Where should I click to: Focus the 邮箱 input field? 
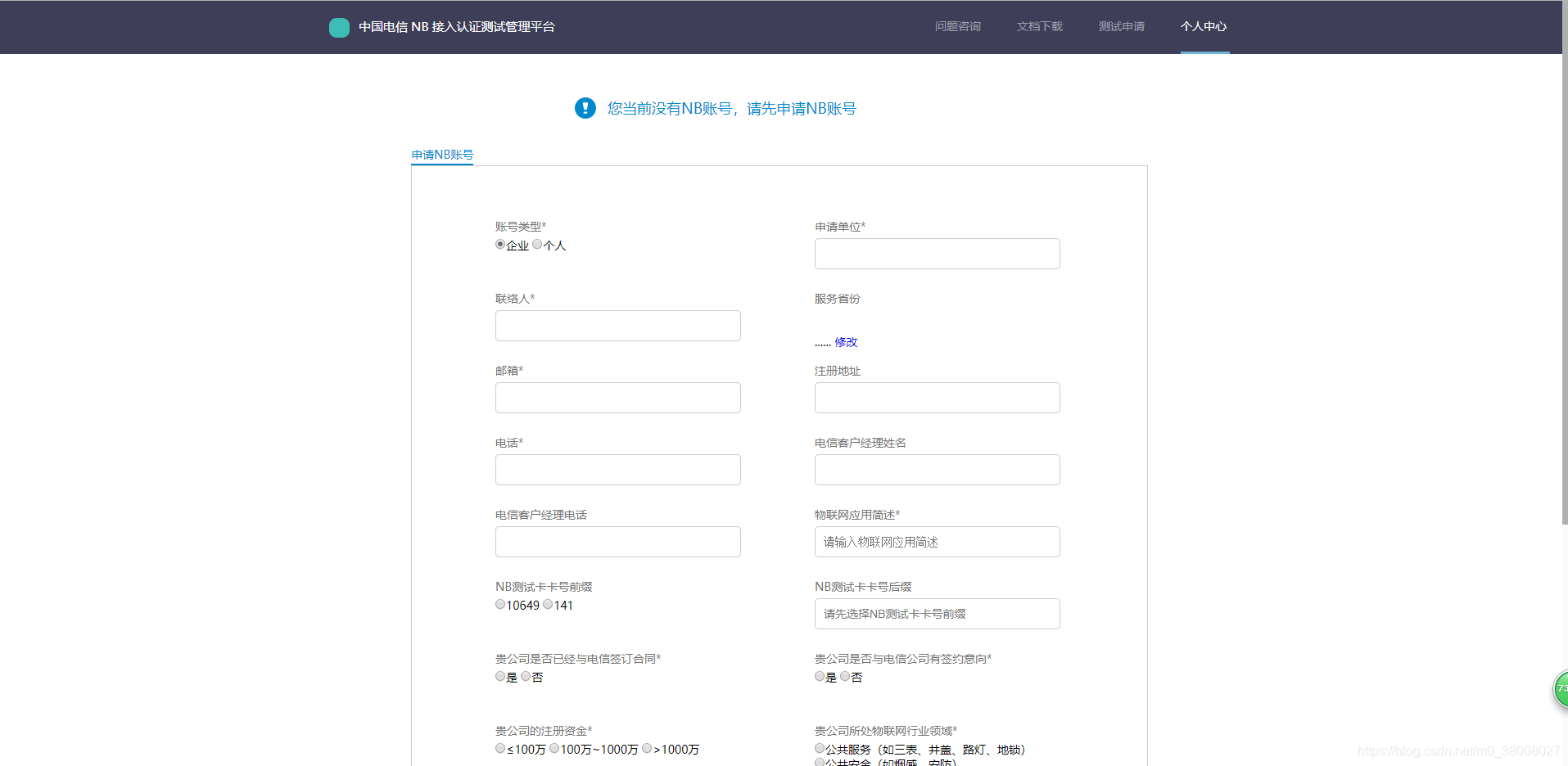pyautogui.click(x=618, y=398)
